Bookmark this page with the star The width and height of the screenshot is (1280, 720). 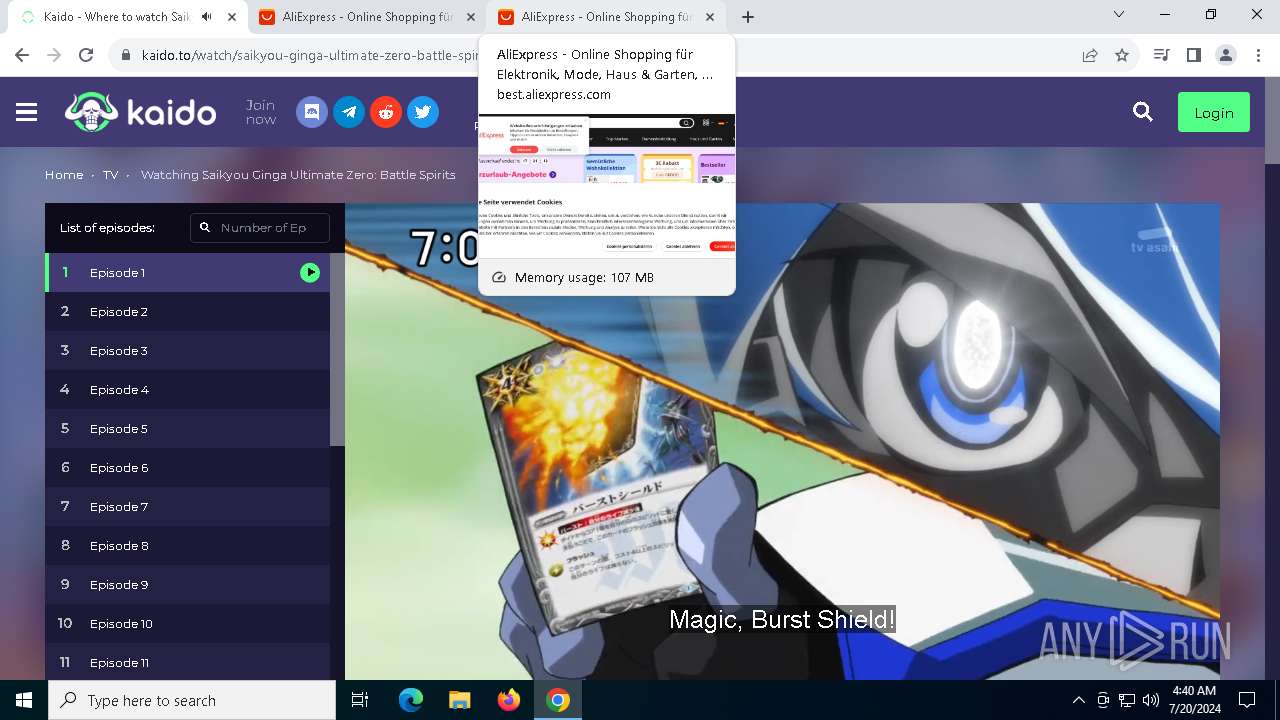(1122, 55)
